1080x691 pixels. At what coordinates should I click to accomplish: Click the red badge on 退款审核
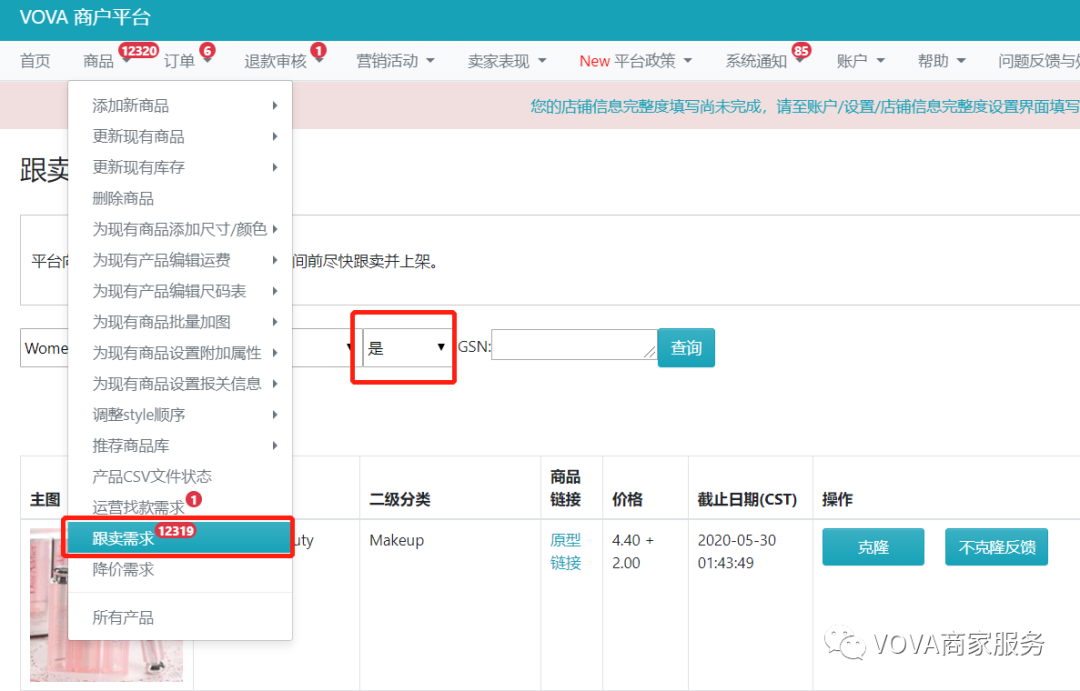click(x=318, y=48)
